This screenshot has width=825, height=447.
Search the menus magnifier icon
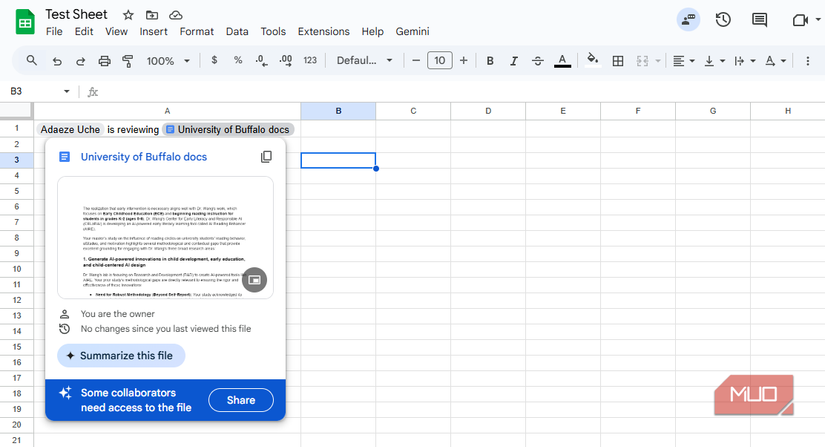click(32, 60)
